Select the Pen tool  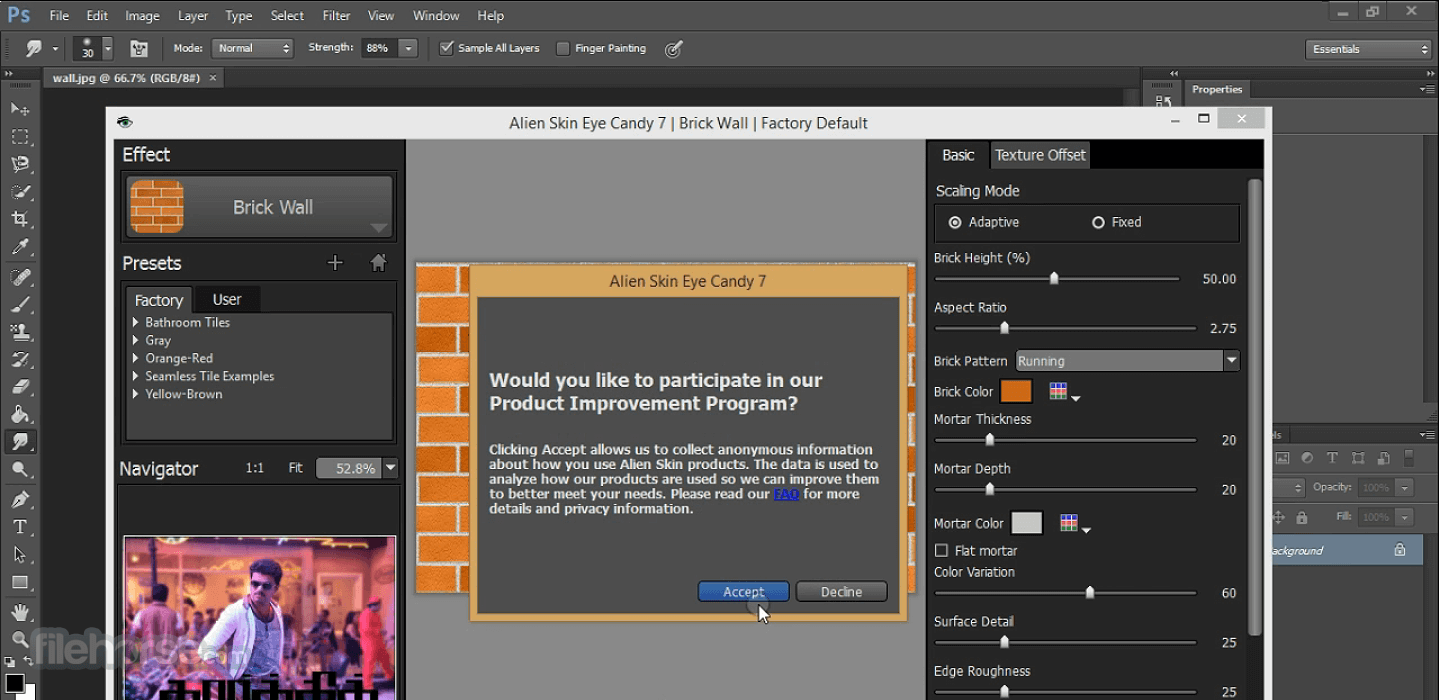20,499
